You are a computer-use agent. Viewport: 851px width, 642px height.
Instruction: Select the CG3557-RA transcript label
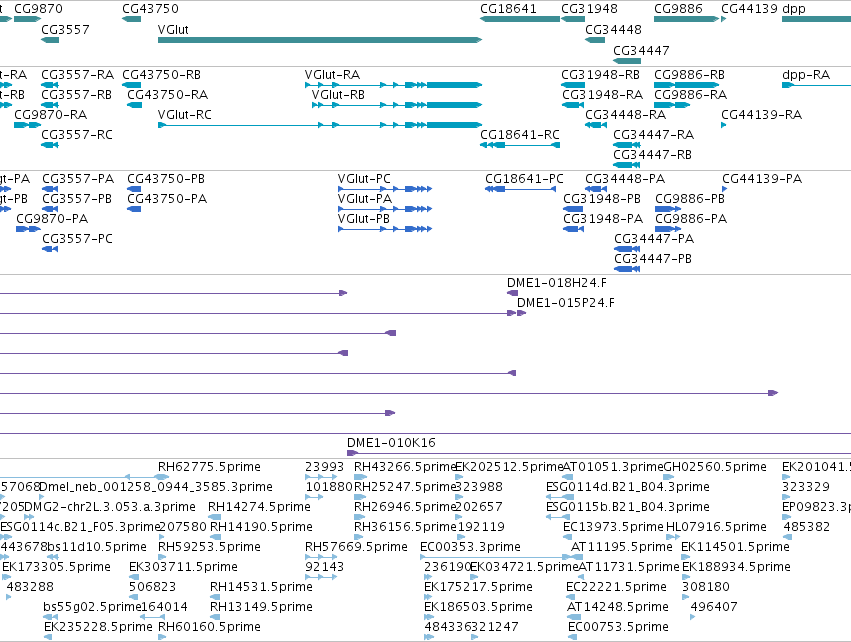[x=78, y=74]
